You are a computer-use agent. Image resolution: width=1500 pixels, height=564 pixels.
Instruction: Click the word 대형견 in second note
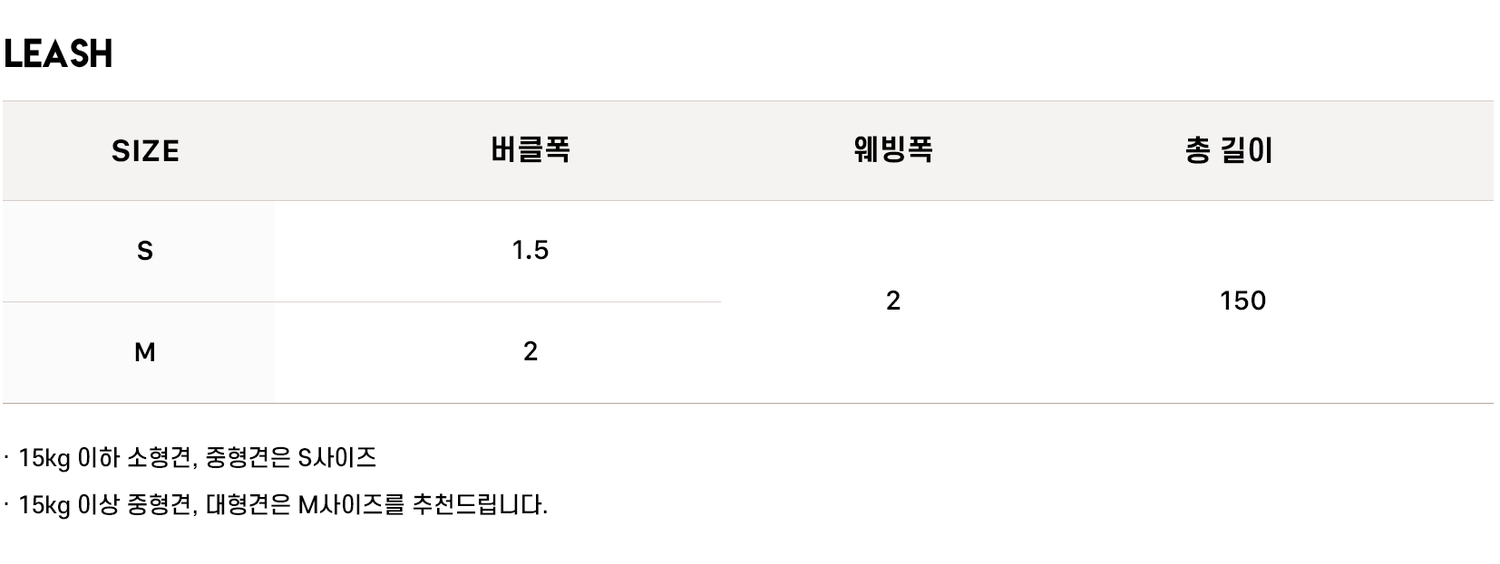coord(231,504)
